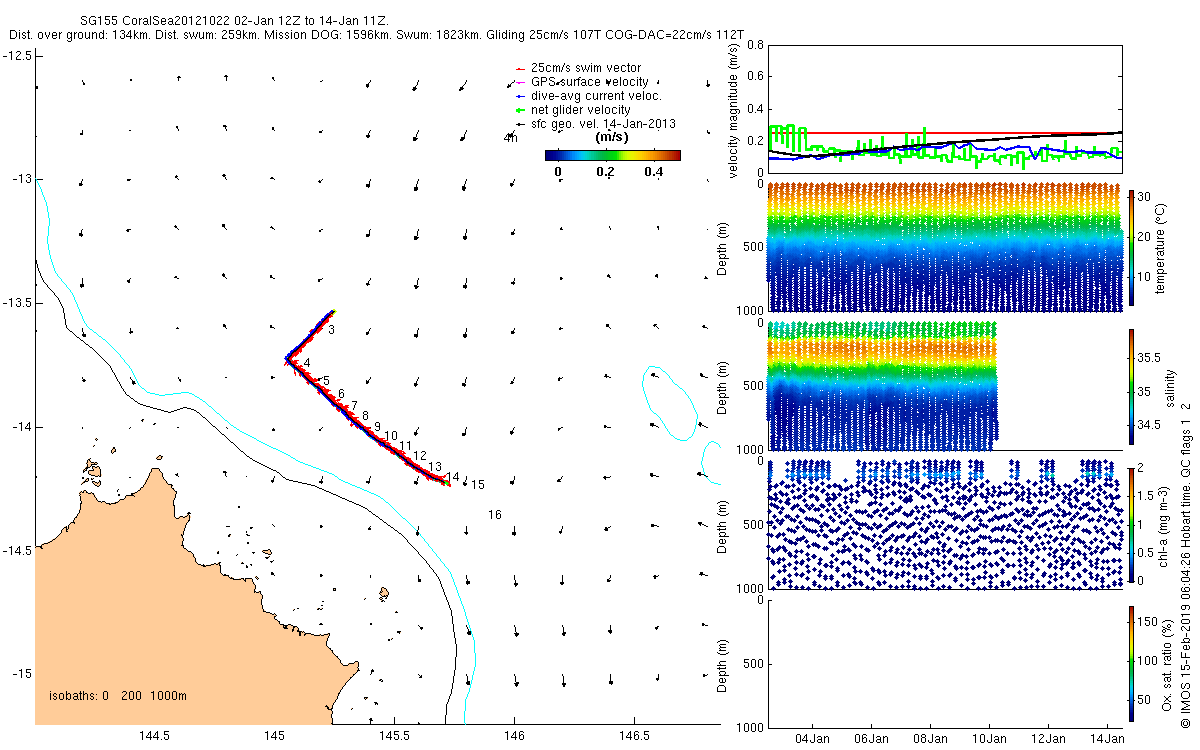This screenshot has height=750, width=1200.
Task: Click the '0.8' tick on the velocity magnitude axis
Action: tap(755, 45)
